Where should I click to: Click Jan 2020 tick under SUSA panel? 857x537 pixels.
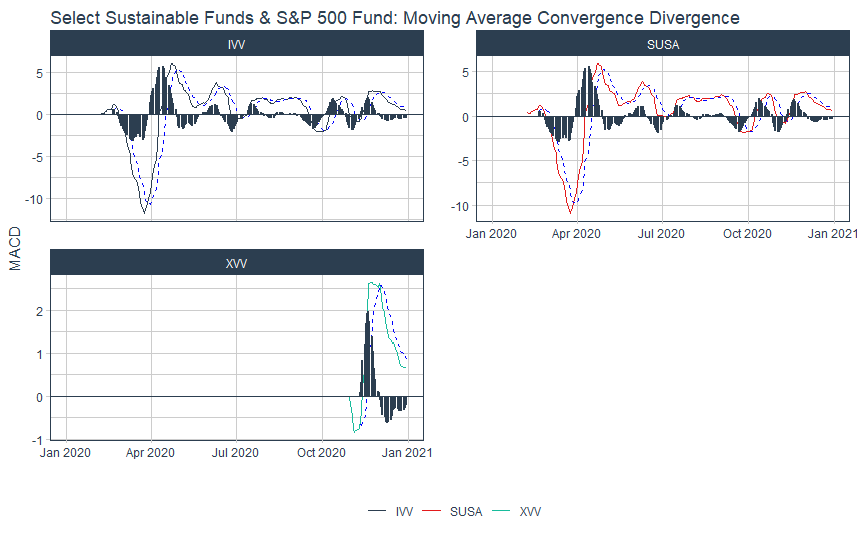491,234
